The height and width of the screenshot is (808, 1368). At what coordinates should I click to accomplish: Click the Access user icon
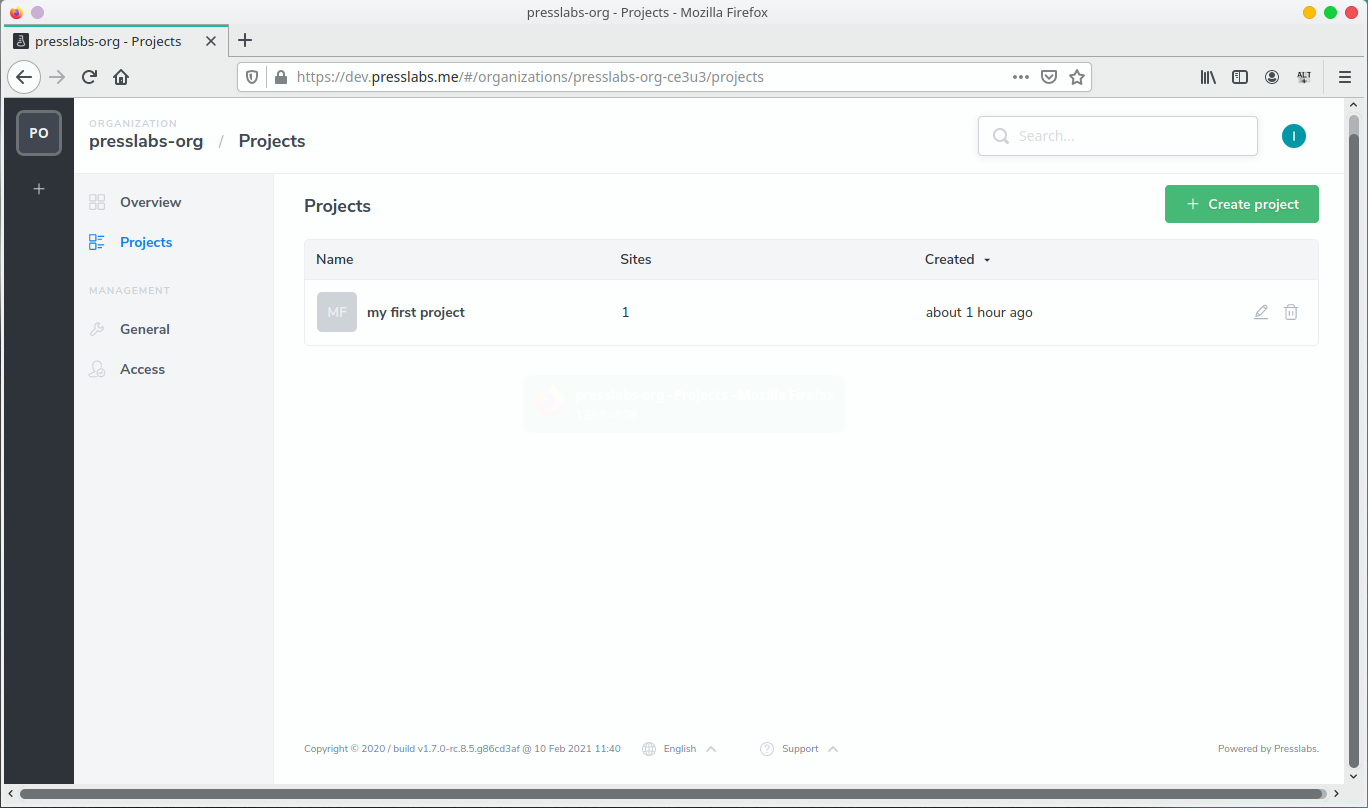[x=97, y=369]
